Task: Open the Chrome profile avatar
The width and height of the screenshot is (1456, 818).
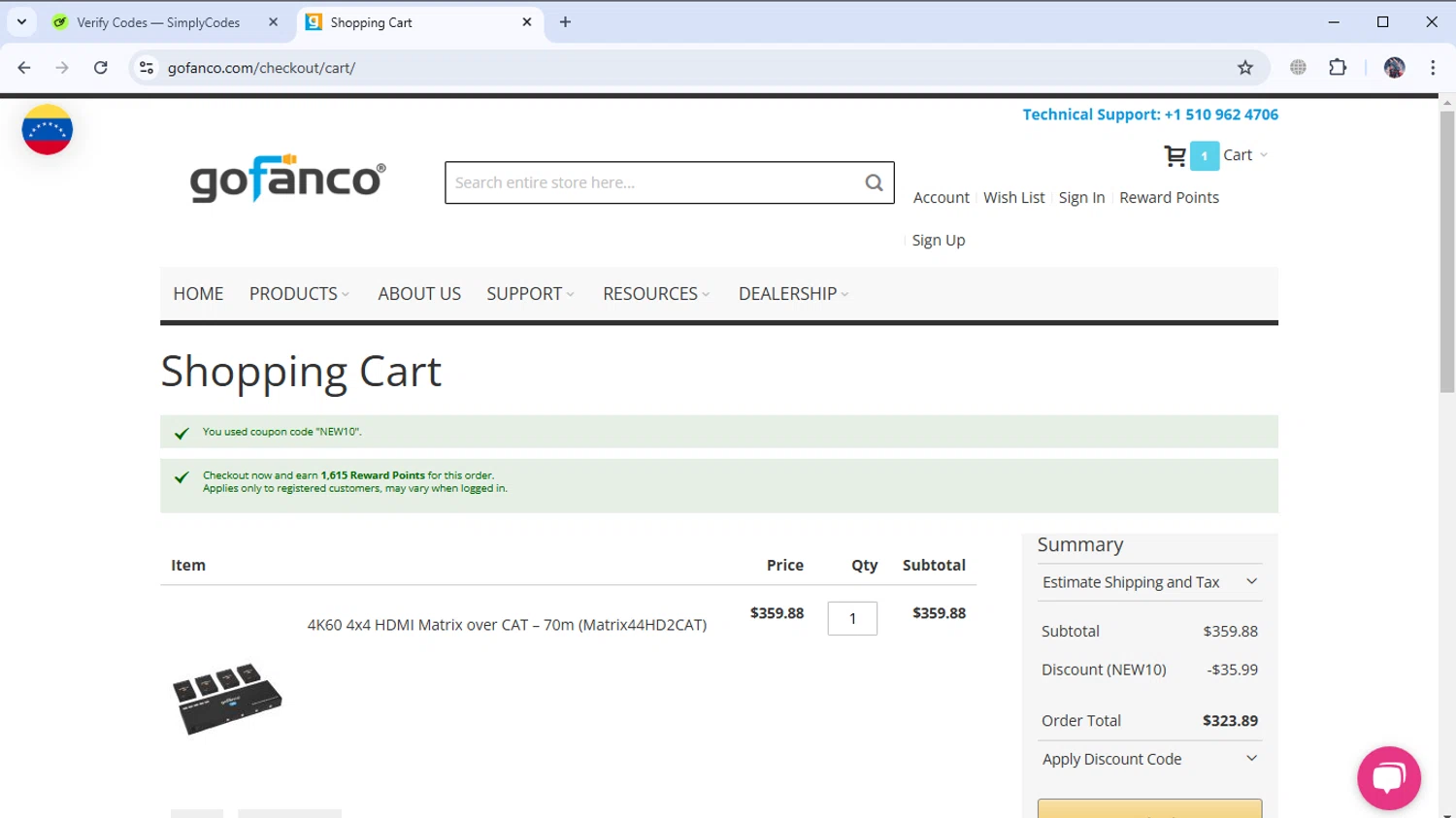Action: (1395, 68)
